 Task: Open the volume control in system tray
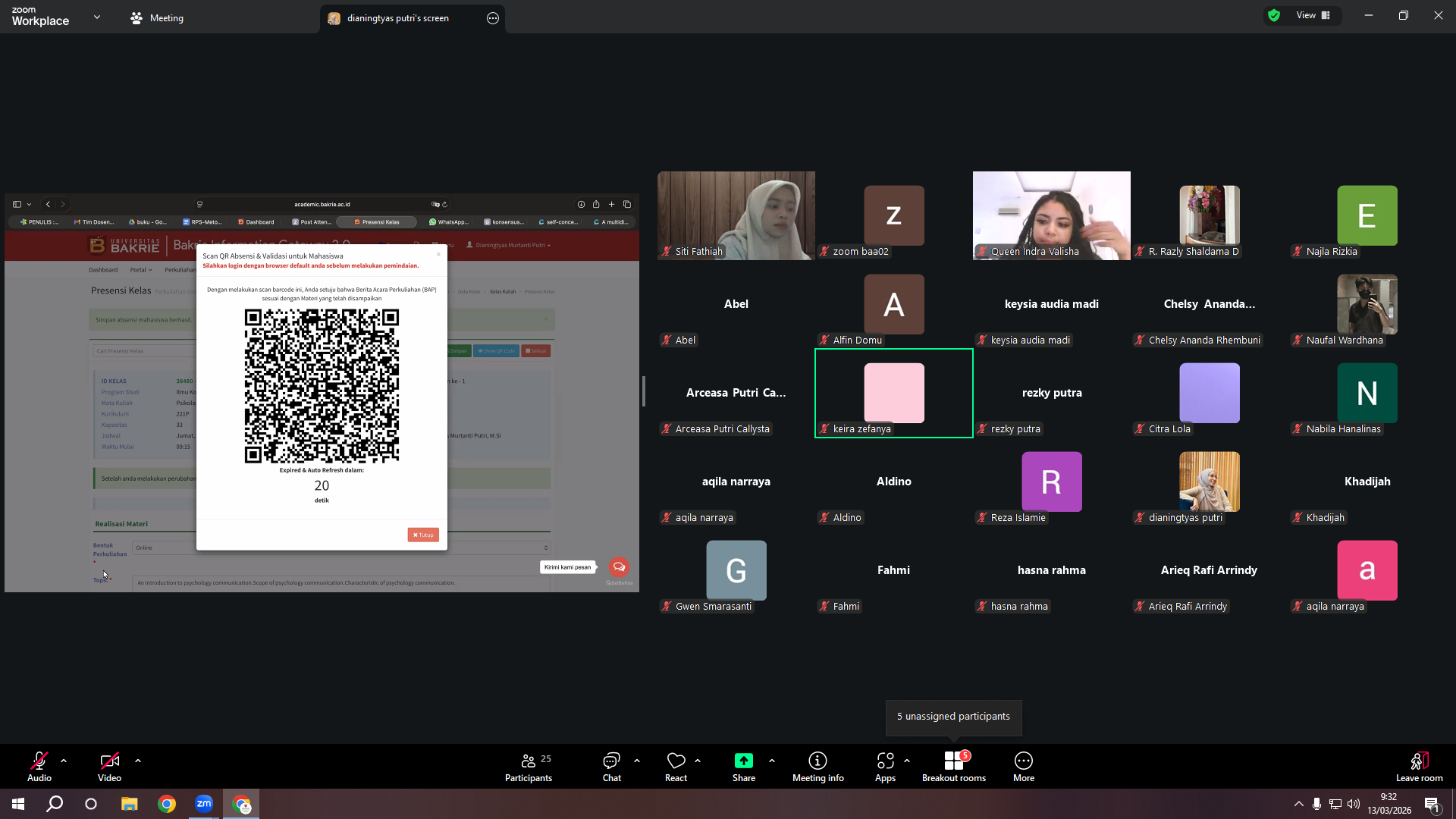[x=1354, y=804]
